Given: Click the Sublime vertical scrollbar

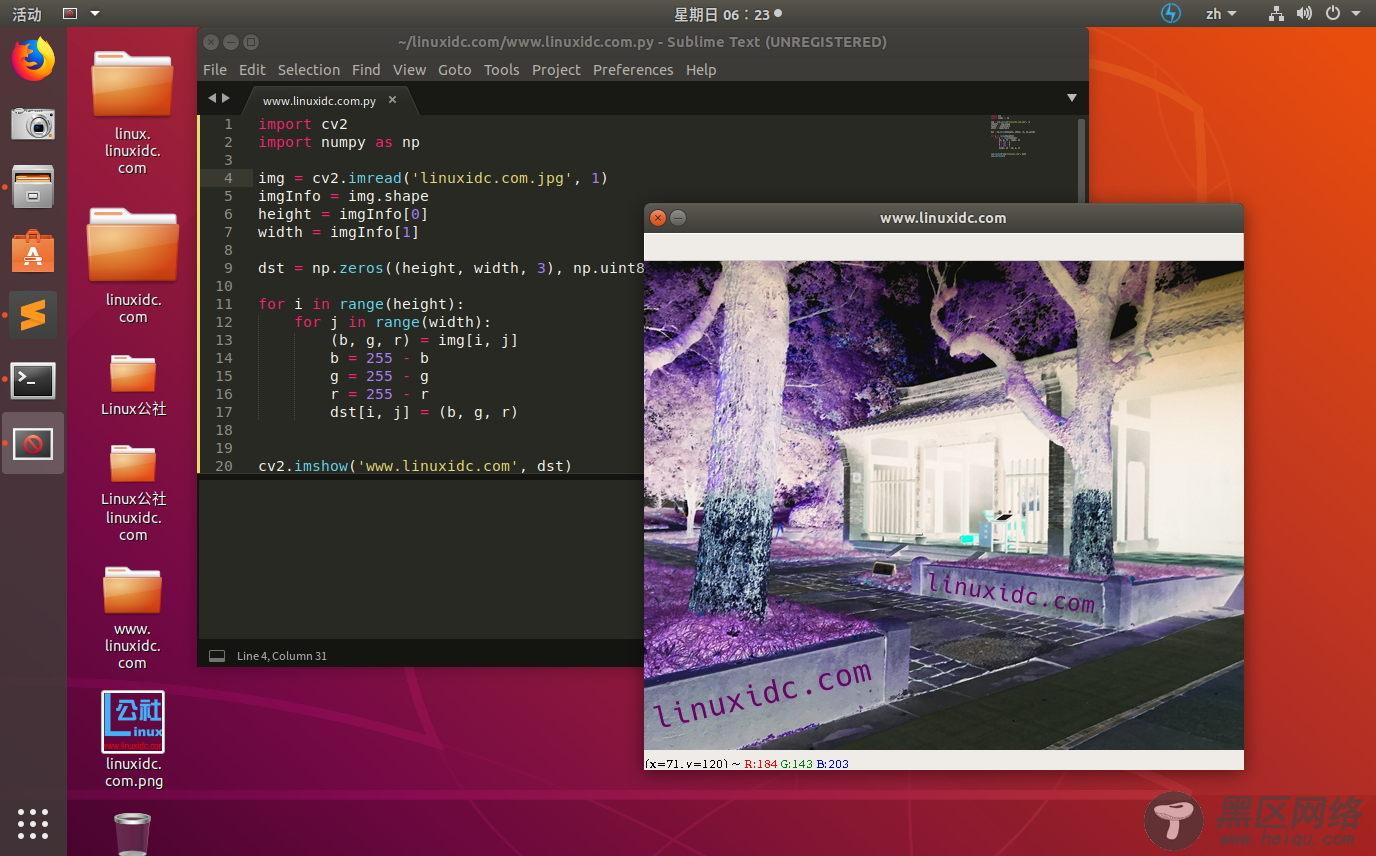Looking at the screenshot, I should [x=1081, y=160].
